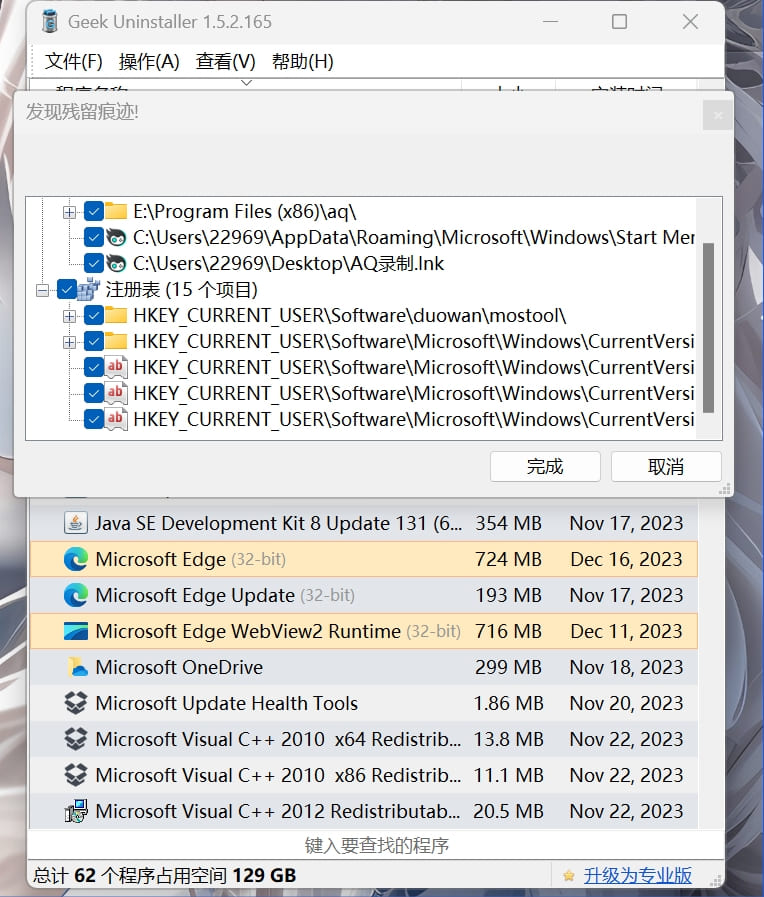Expand the E:\Program Files (x86)\aq\ folder node
Screen dimensions: 764x897
(x=69, y=212)
